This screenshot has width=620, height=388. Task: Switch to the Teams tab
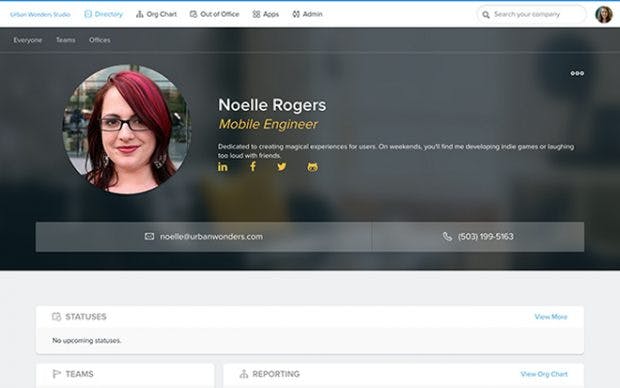tap(66, 40)
